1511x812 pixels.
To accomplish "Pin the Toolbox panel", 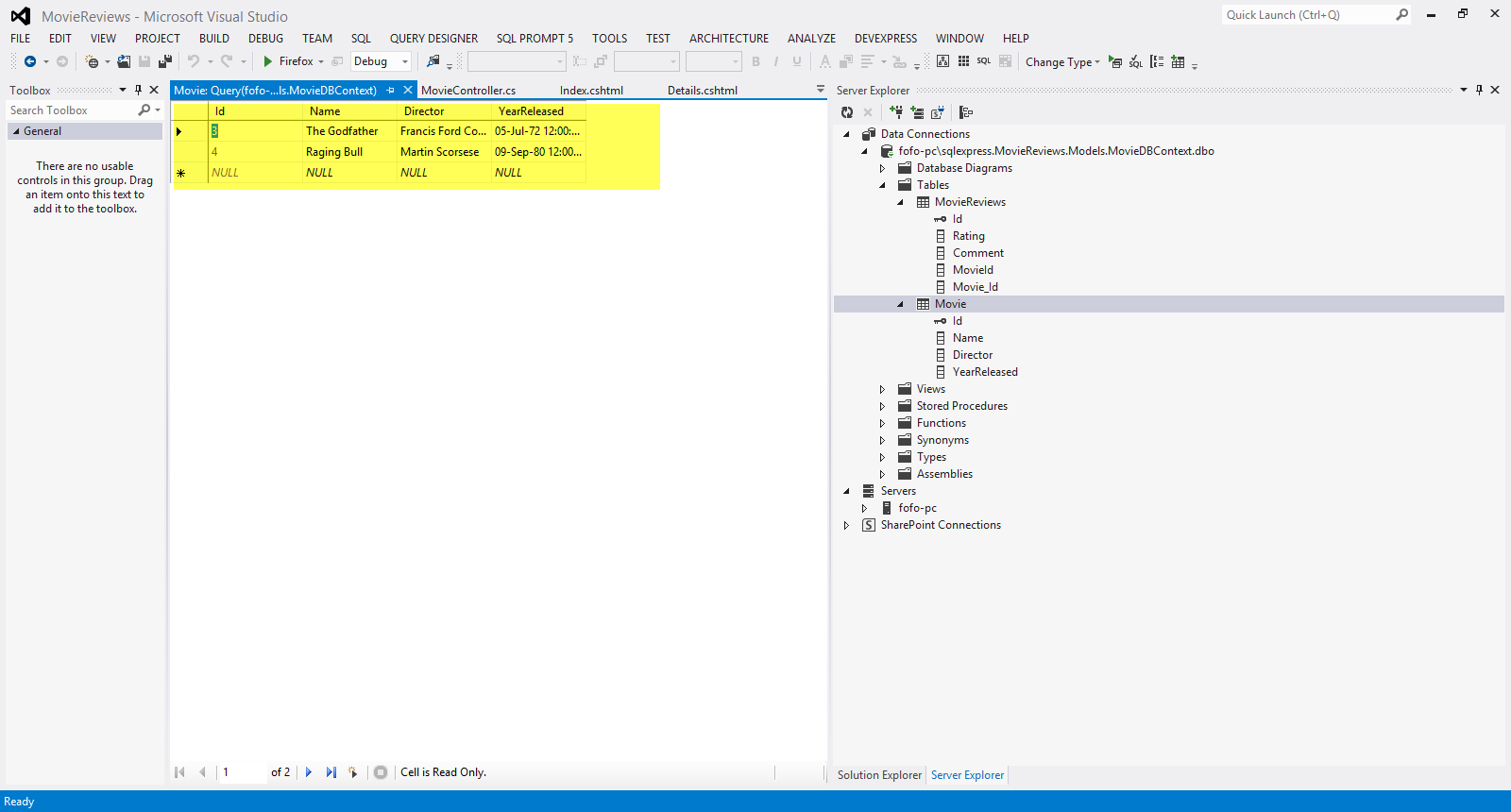I will pyautogui.click(x=138, y=90).
